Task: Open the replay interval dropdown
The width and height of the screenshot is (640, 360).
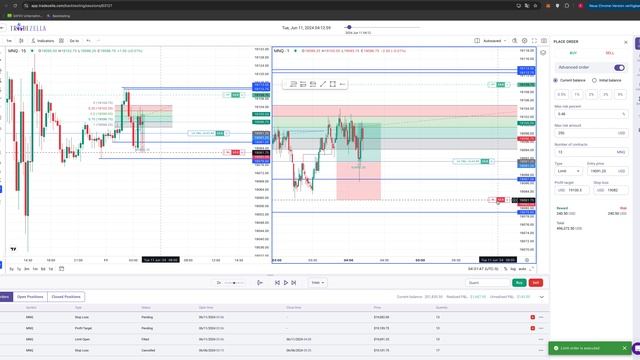Action: tap(318, 282)
